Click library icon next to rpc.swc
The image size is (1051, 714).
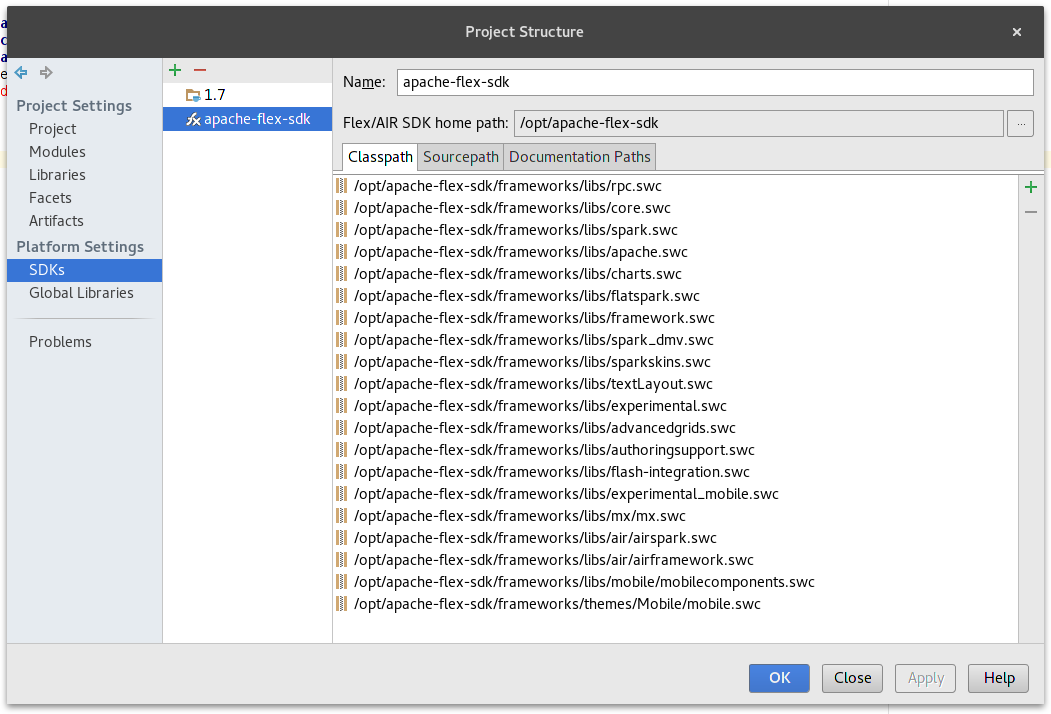tap(342, 186)
